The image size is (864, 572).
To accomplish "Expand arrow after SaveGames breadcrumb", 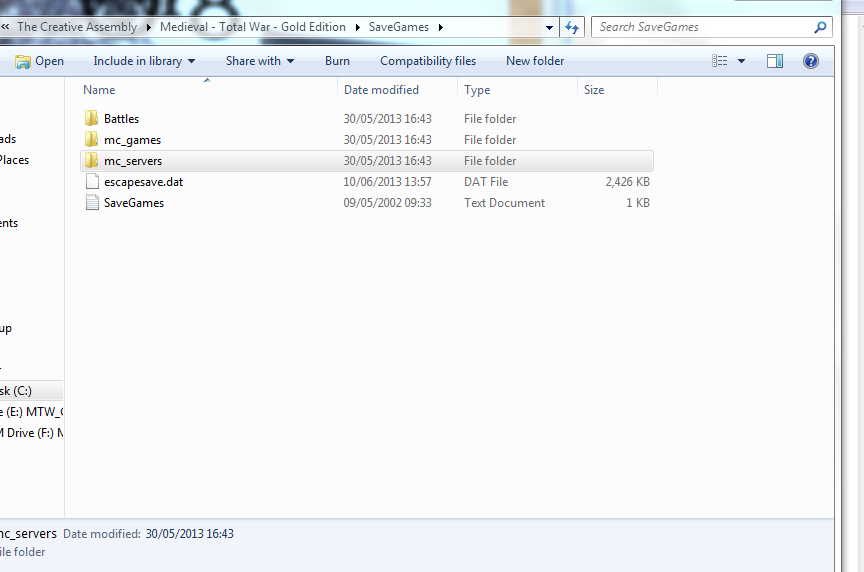I will coord(440,27).
